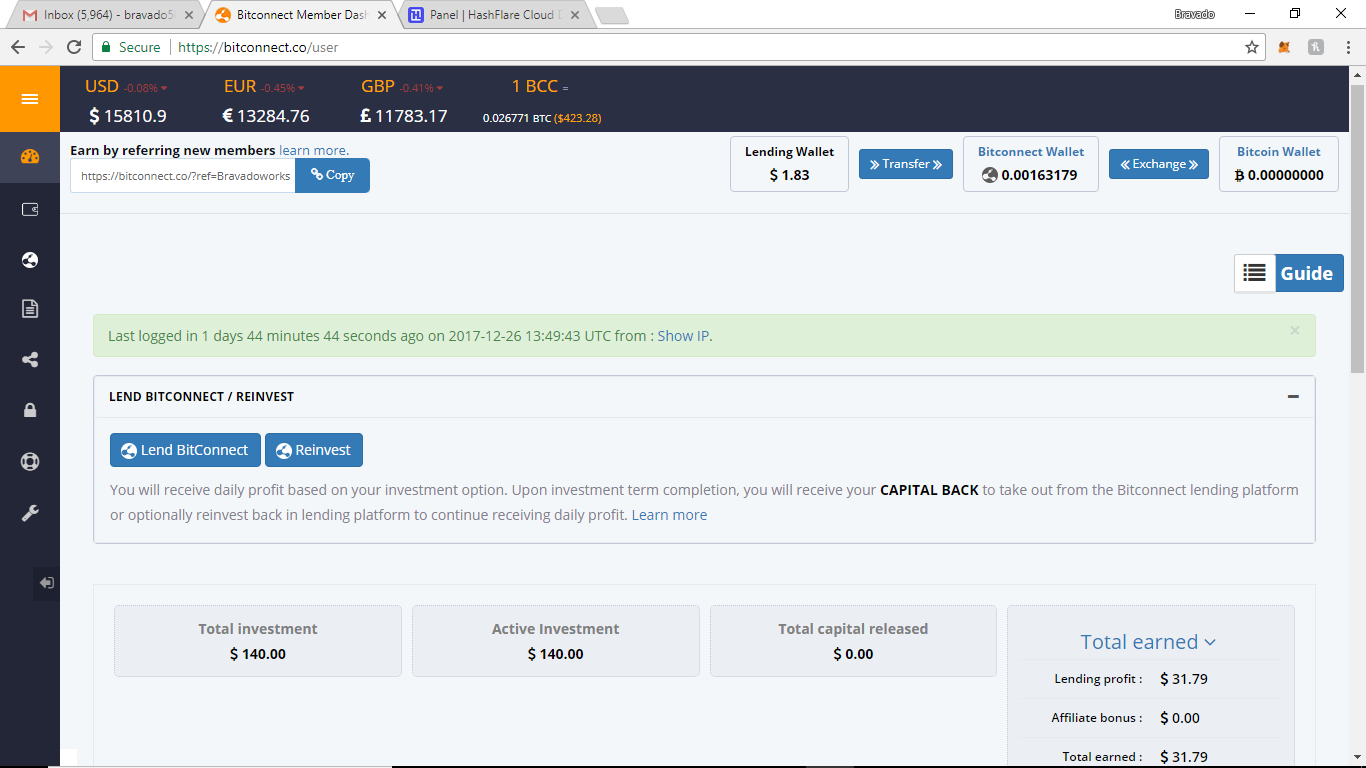Click the Affiliate bonus '$ 0.00' value
Viewport: 1366px width, 768px height.
tap(1180, 718)
